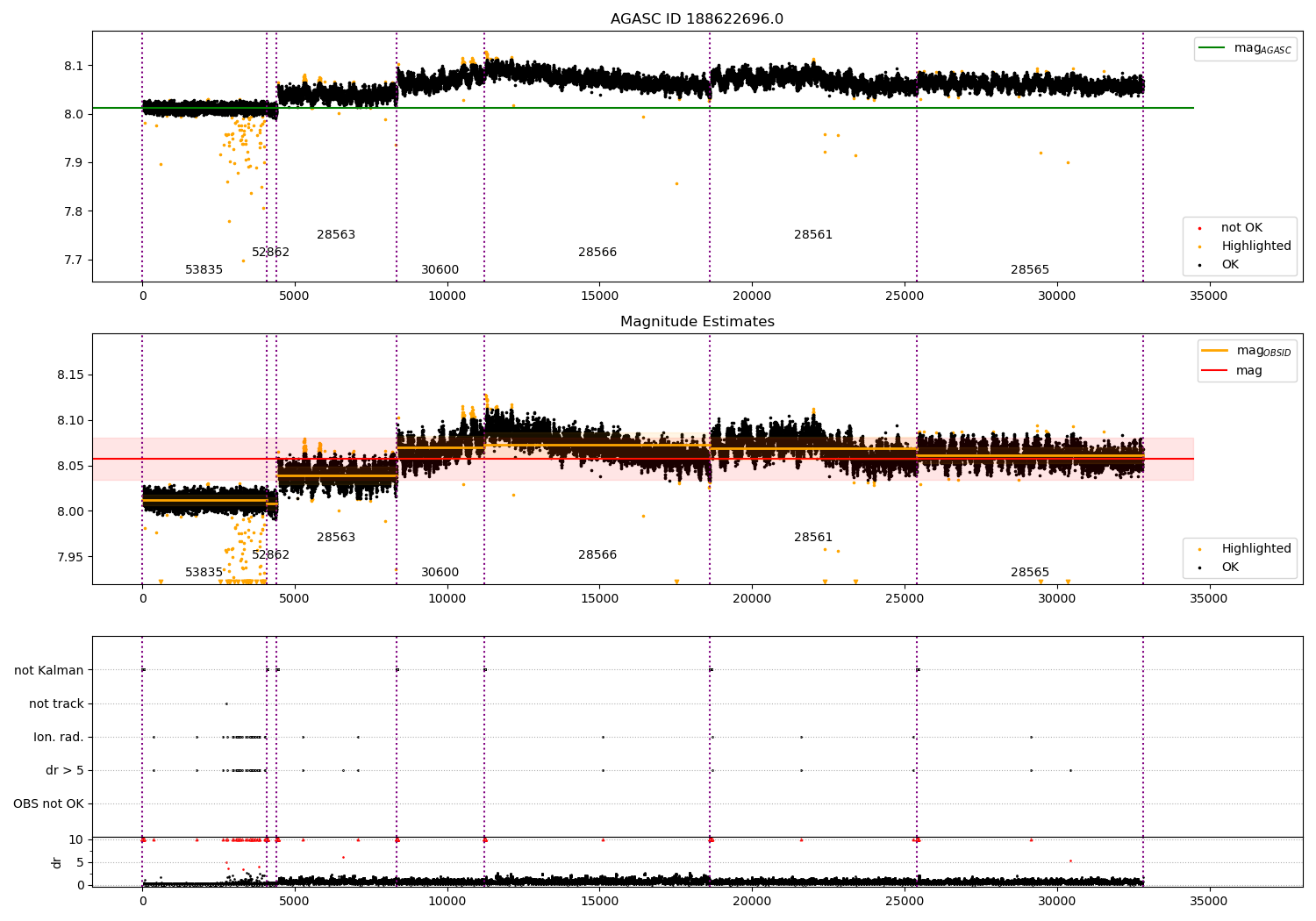Click obsid label 28563 in middle plot
Viewport: 1316px width, 921px height.
[x=336, y=538]
